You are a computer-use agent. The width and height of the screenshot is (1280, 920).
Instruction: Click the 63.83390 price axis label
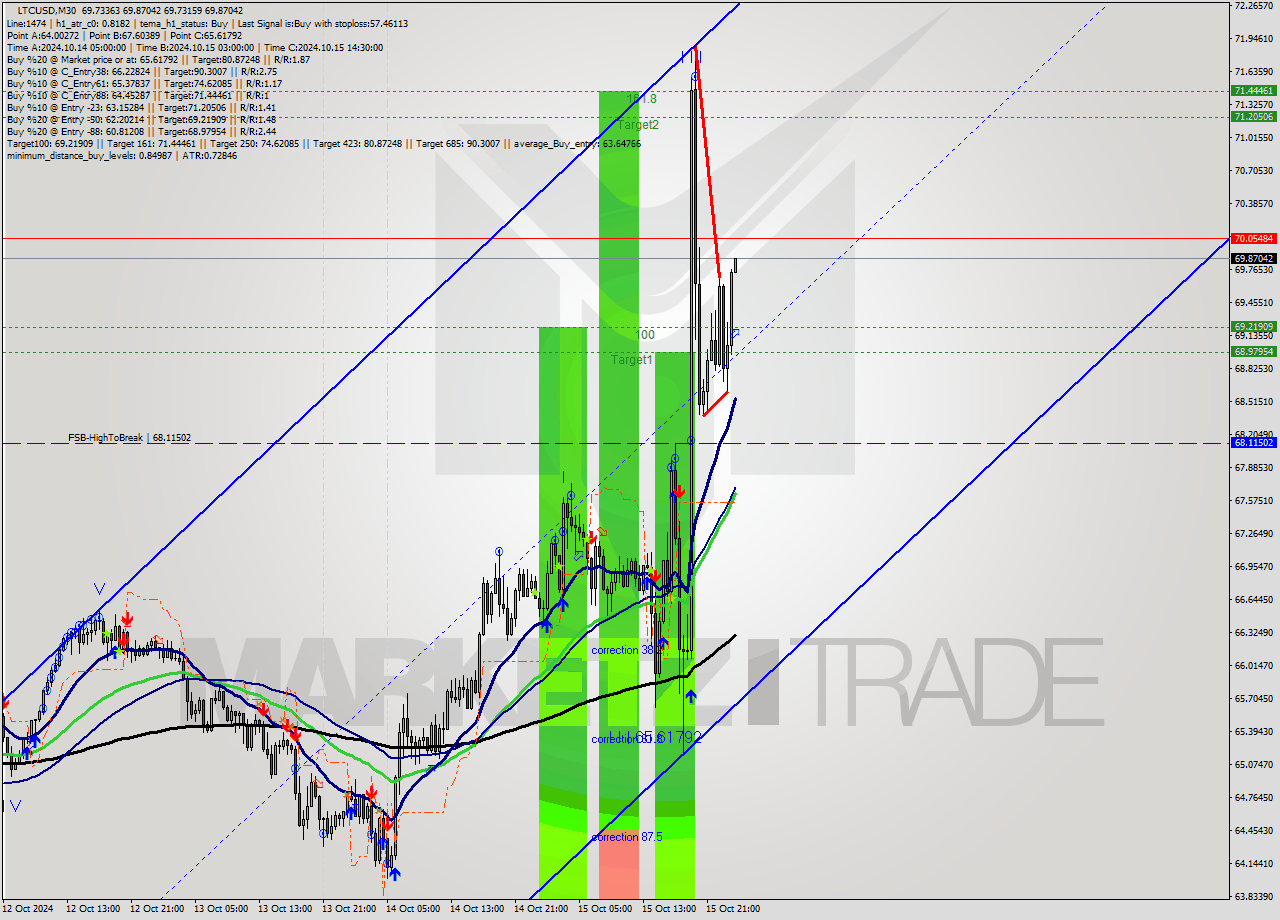click(1254, 897)
